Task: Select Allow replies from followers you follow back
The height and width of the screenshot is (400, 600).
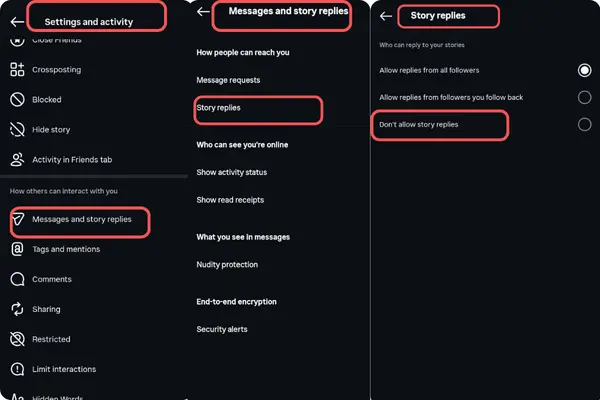Action: 584,97
